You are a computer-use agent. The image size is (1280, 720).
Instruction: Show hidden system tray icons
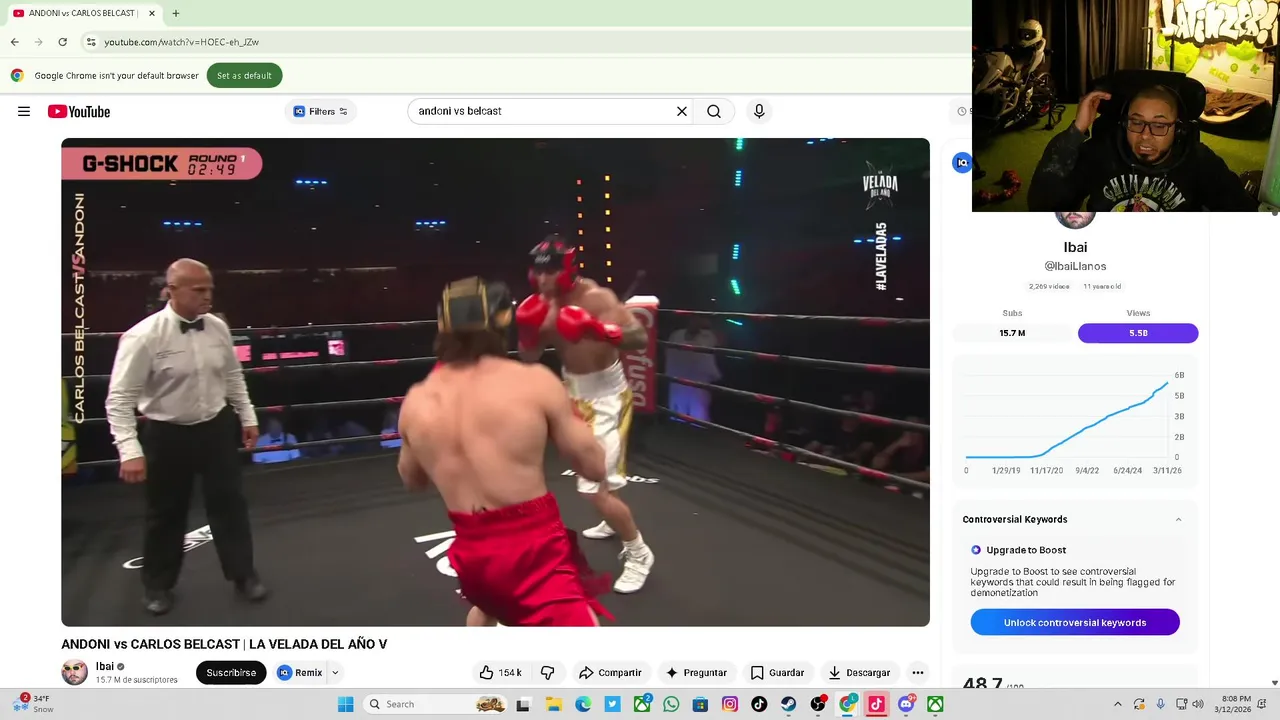tap(1118, 704)
